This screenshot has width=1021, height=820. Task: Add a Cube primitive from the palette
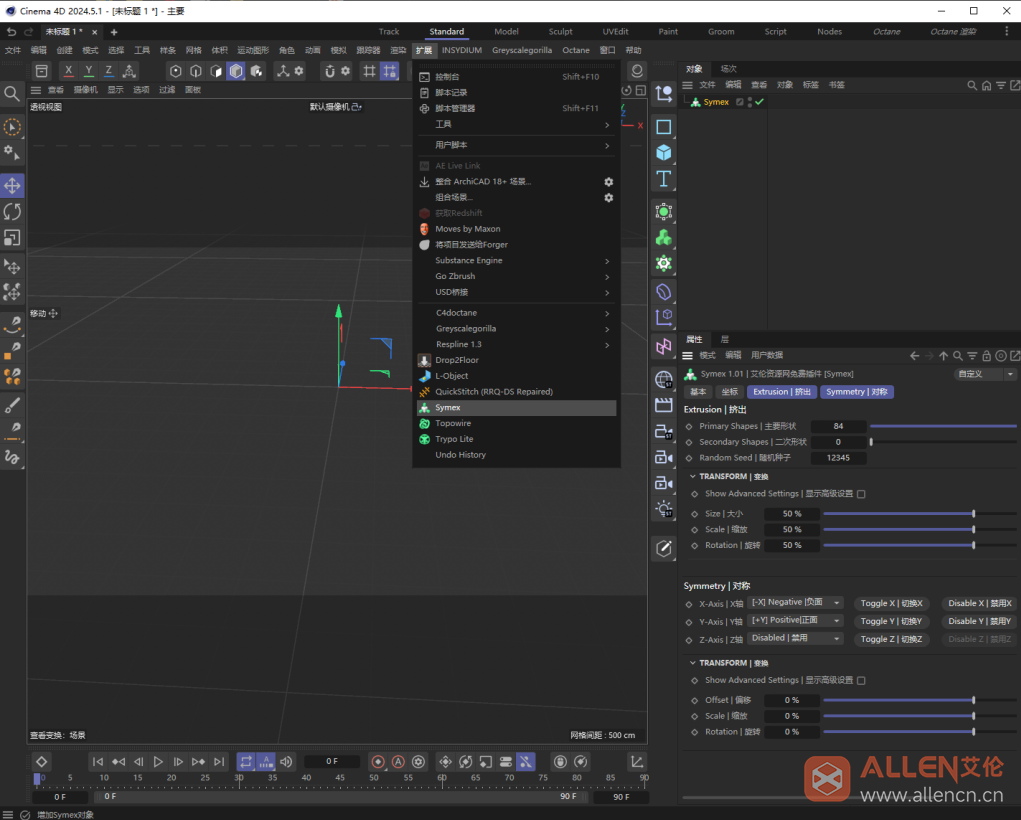tap(664, 153)
